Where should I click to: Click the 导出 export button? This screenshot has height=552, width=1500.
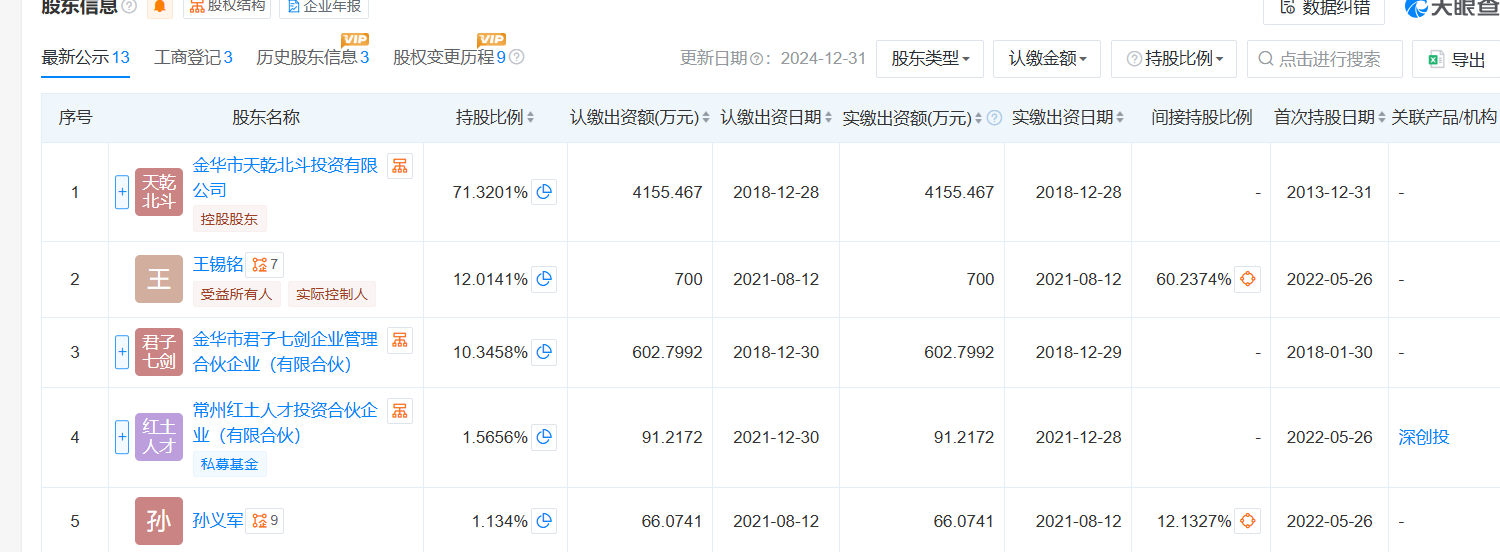pyautogui.click(x=1457, y=60)
